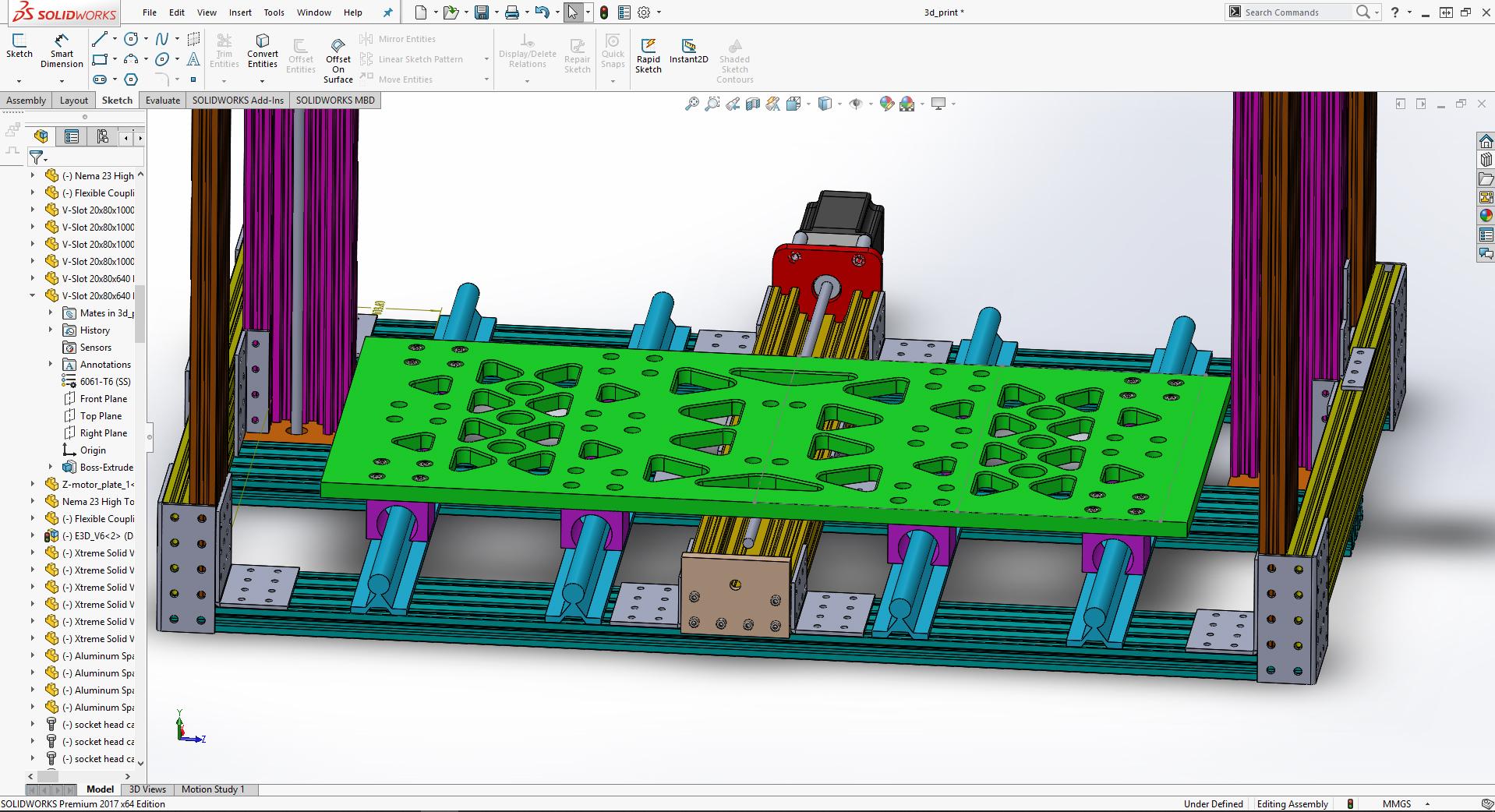Click Edit Appearance icon

click(886, 104)
